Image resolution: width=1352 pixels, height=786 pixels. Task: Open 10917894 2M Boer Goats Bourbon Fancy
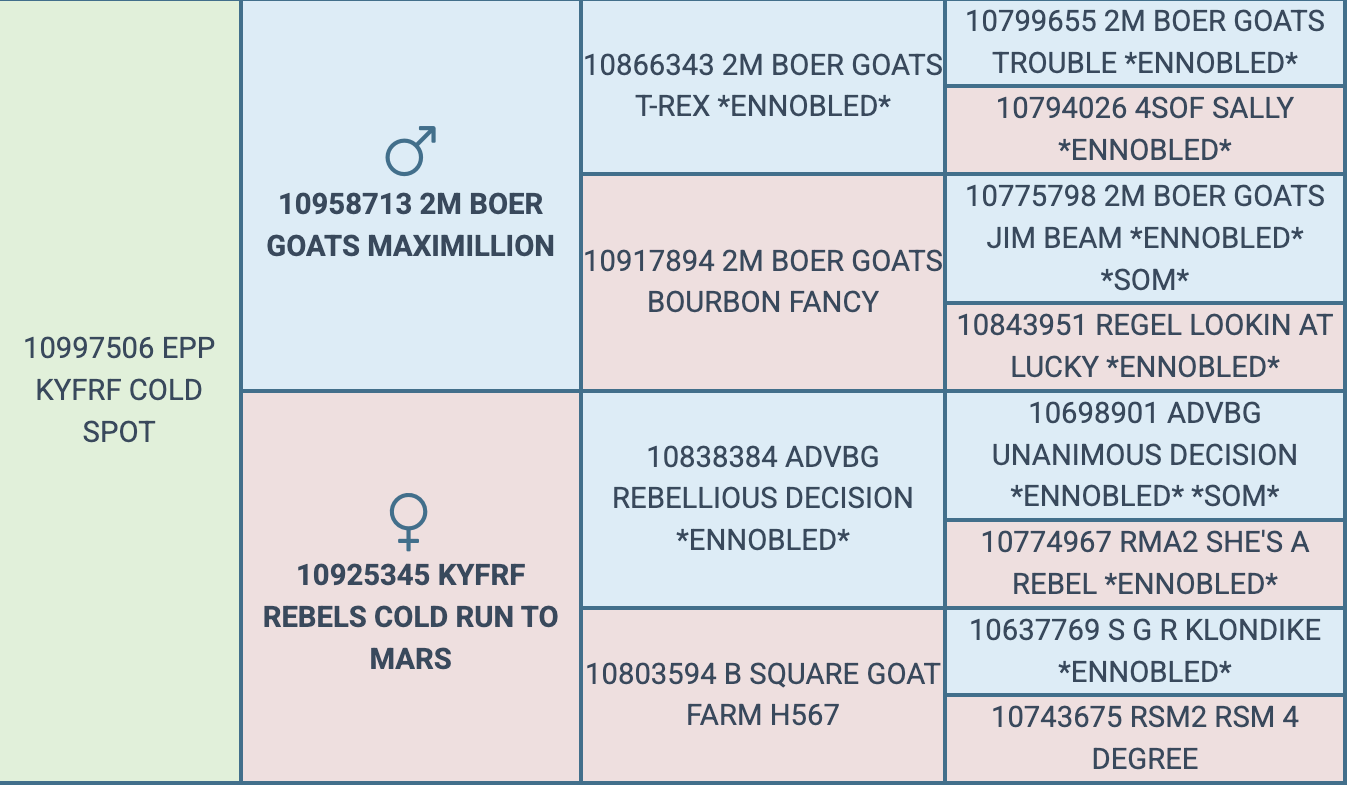coord(763,281)
